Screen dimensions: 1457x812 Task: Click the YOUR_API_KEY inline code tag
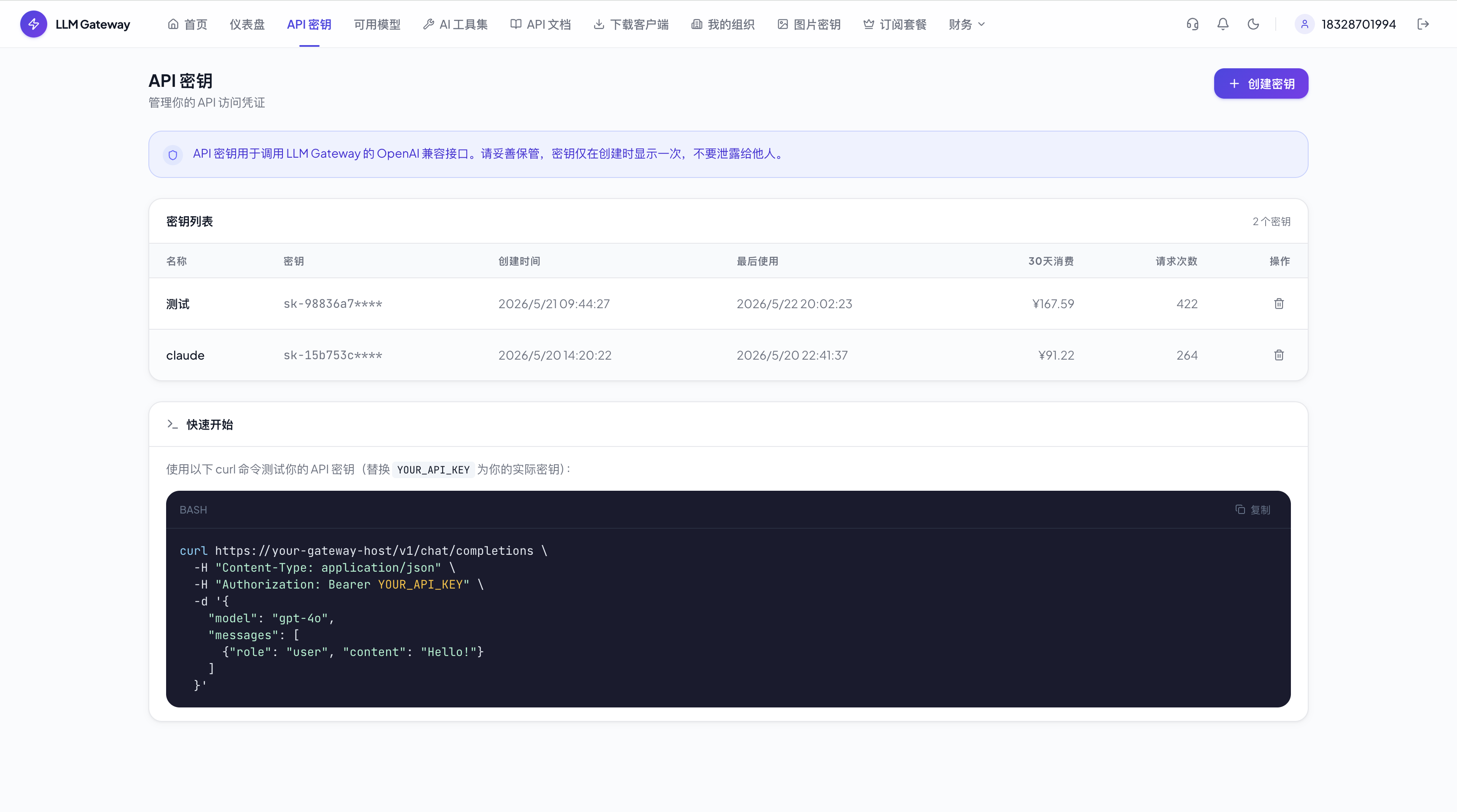pos(433,469)
